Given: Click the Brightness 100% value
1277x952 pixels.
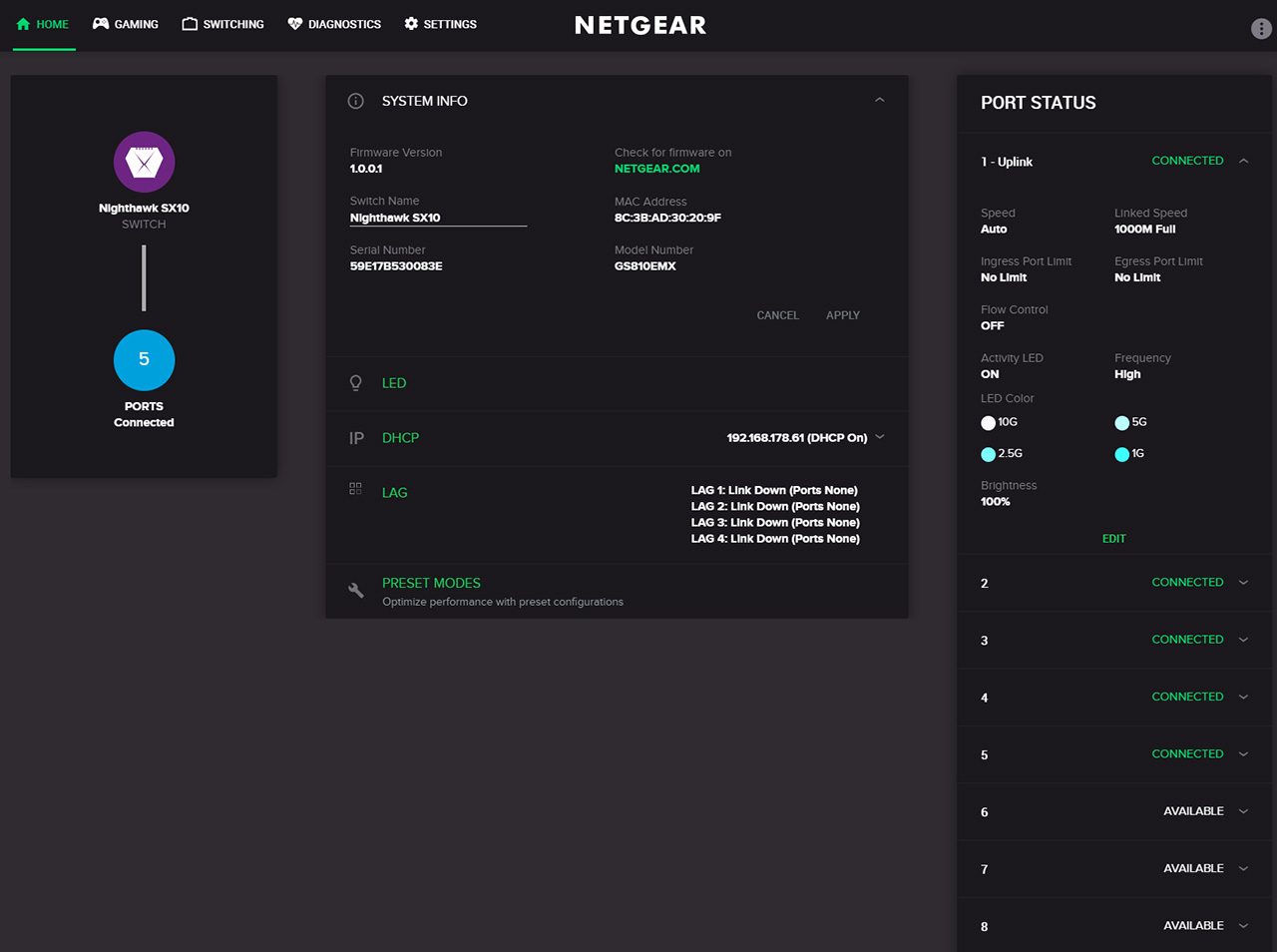Looking at the screenshot, I should (x=995, y=502).
